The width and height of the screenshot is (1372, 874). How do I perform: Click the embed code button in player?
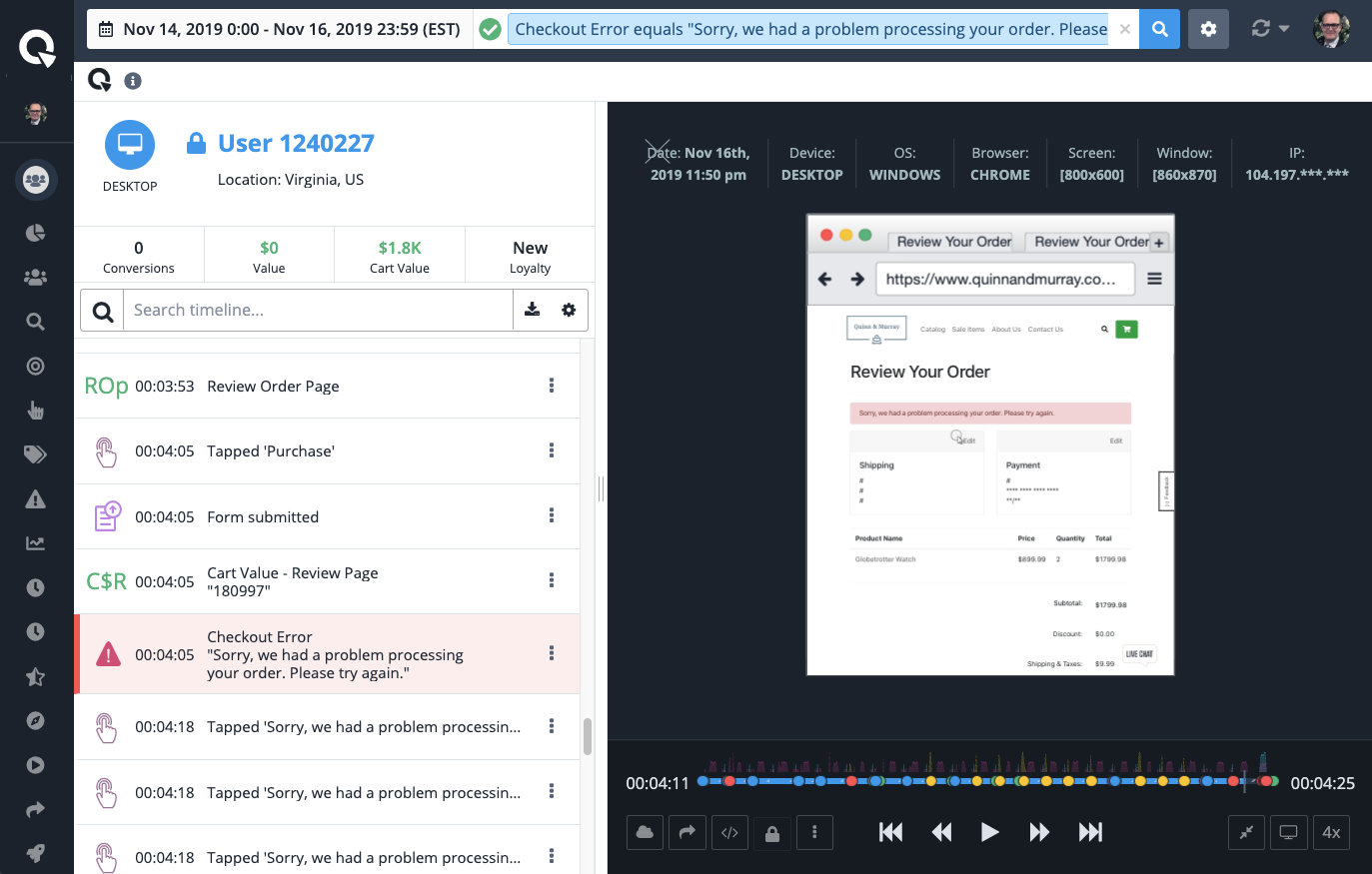pos(729,832)
